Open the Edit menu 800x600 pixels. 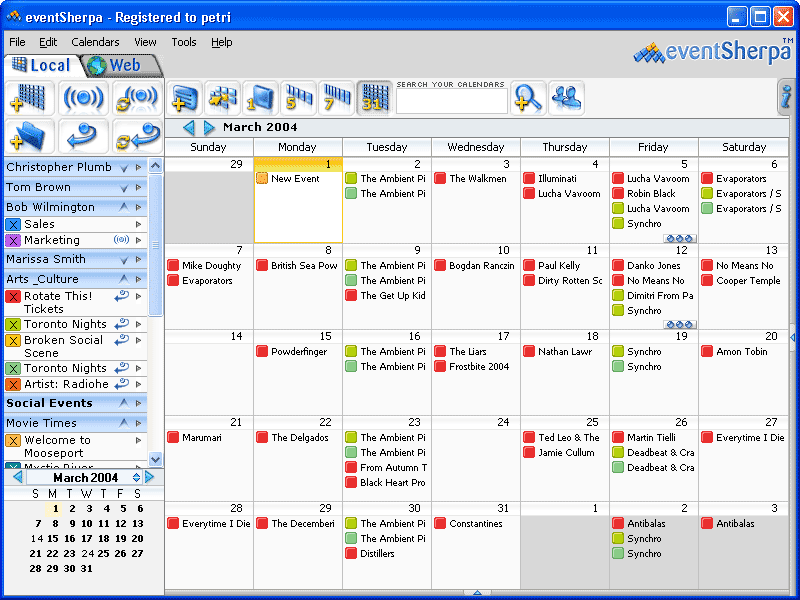pyautogui.click(x=48, y=42)
